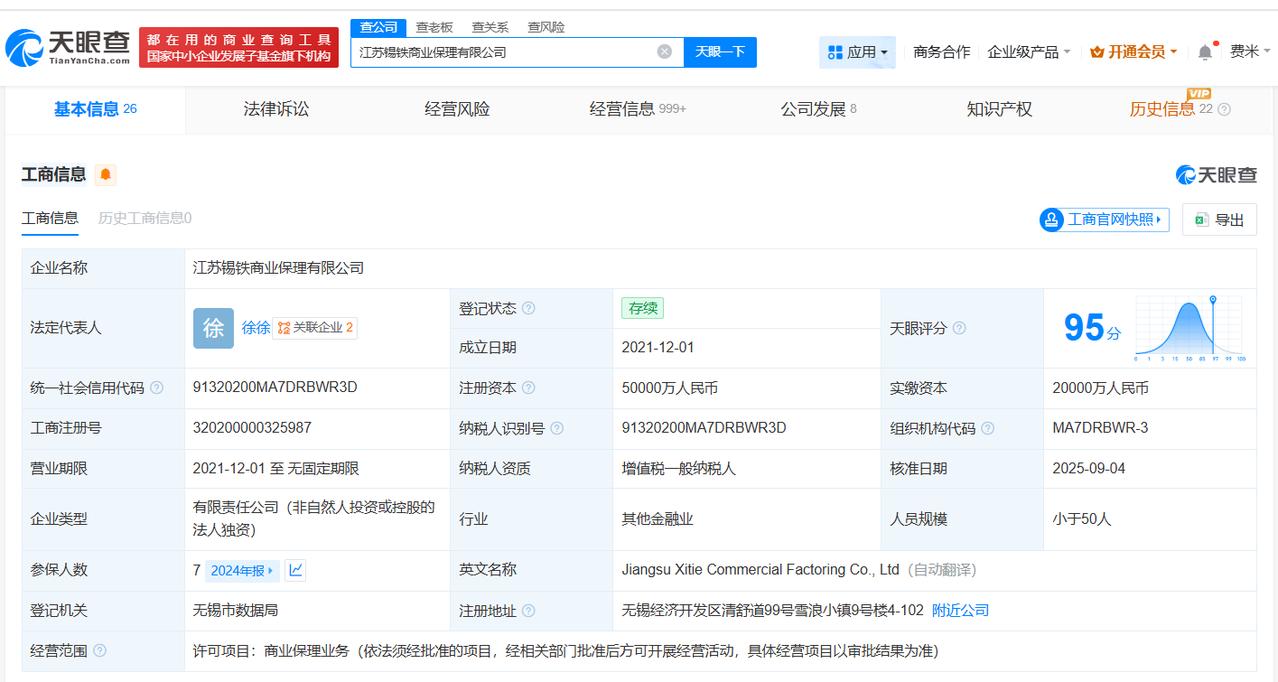1278x682 pixels.
Task: Open the 关联企业 2 tag
Action: [x=315, y=328]
